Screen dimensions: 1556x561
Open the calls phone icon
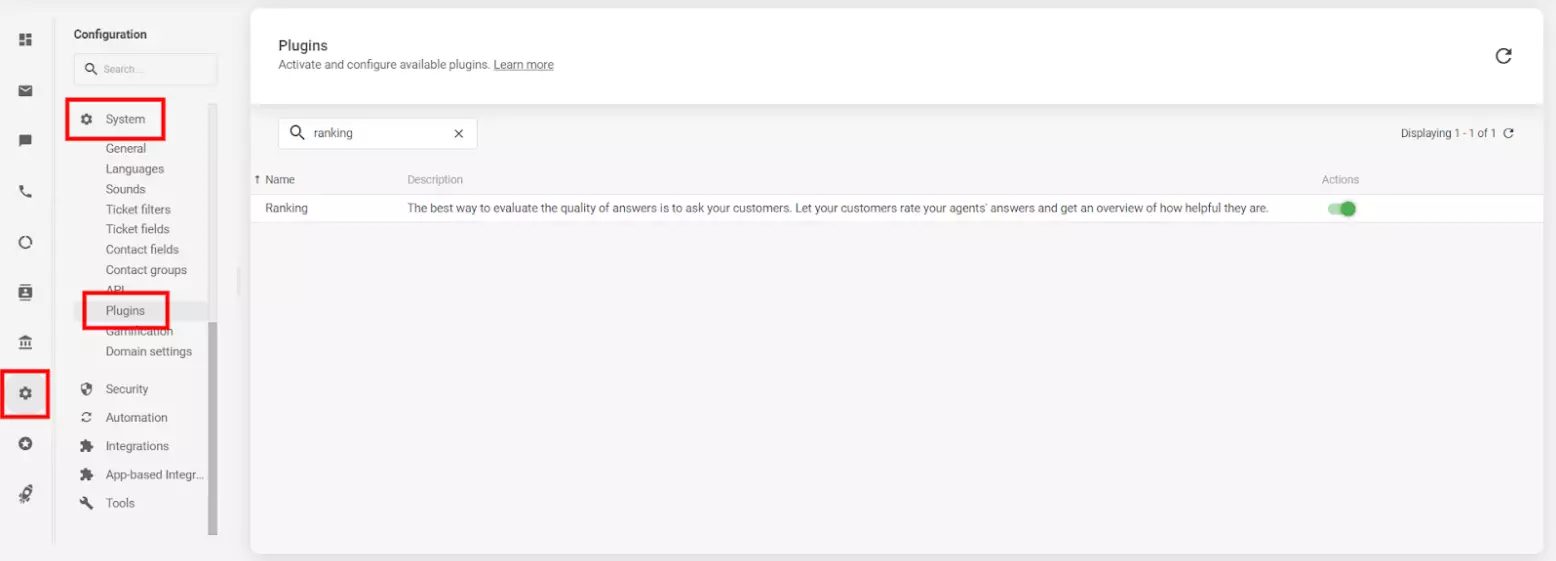26,192
